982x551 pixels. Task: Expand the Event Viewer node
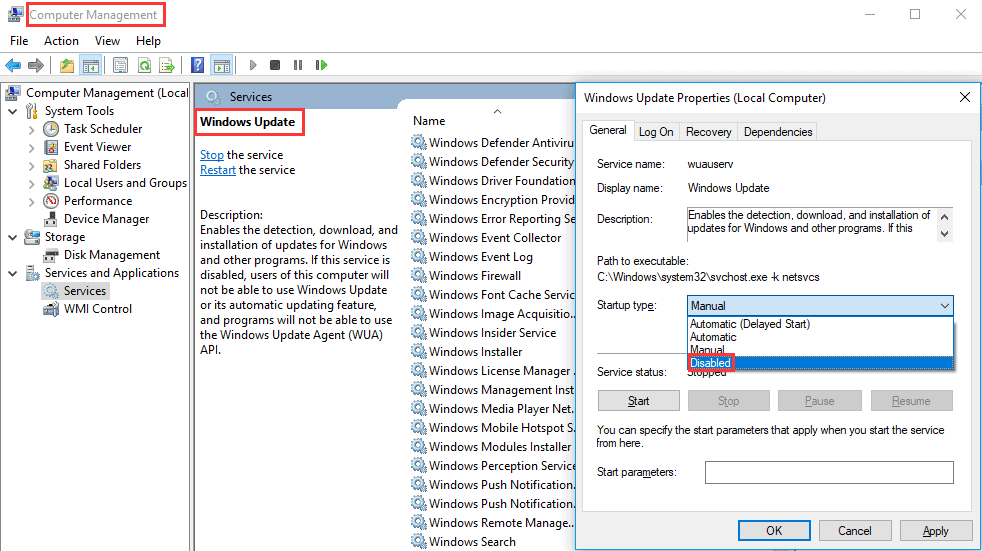(31, 148)
